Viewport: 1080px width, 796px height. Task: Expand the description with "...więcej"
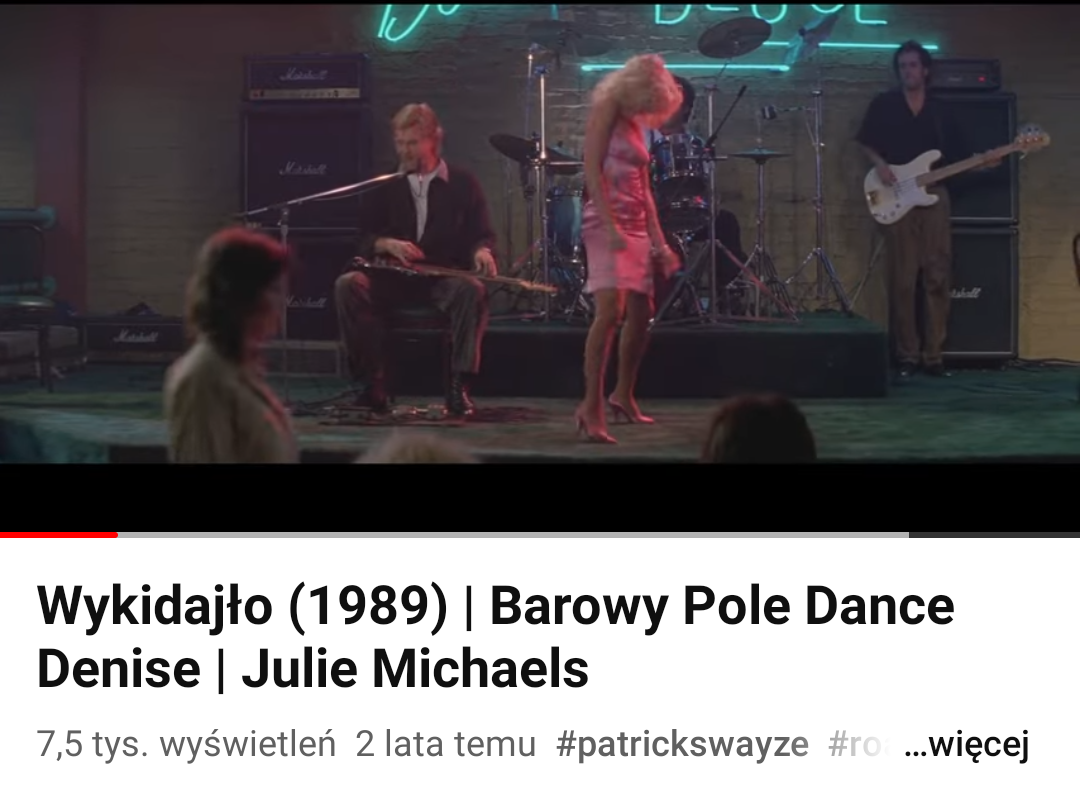click(966, 744)
